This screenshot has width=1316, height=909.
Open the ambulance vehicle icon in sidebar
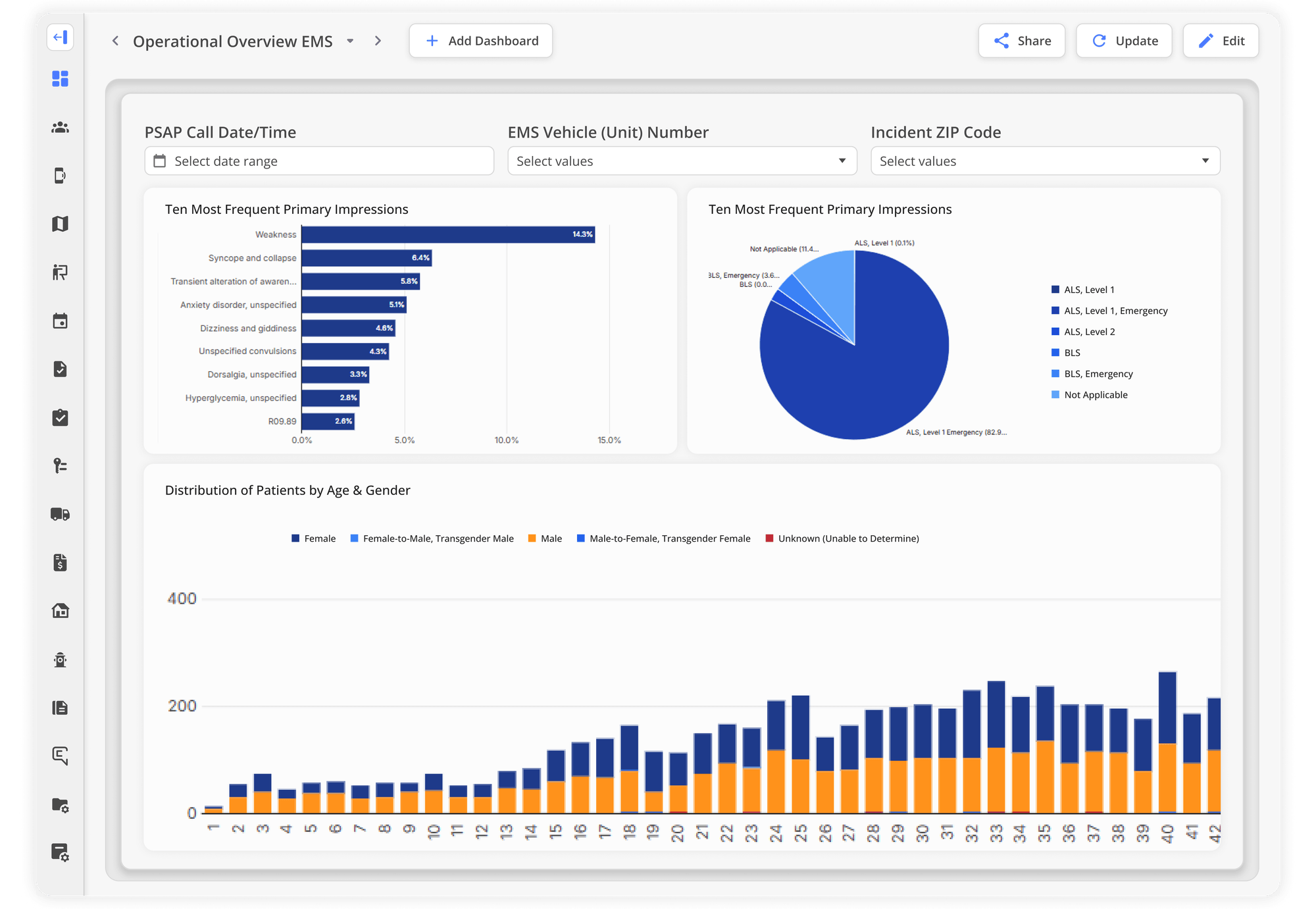(60, 514)
